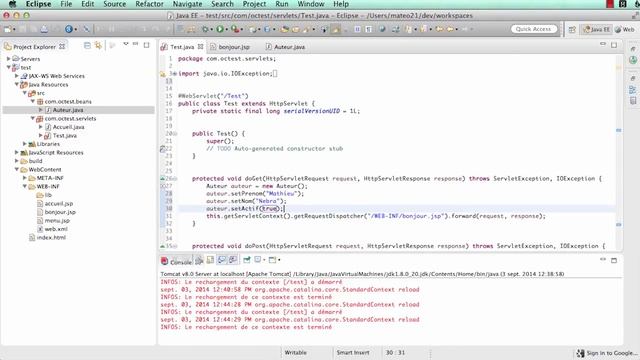Minimize the editor area
640x360 pixels.
pyautogui.click(x=603, y=44)
